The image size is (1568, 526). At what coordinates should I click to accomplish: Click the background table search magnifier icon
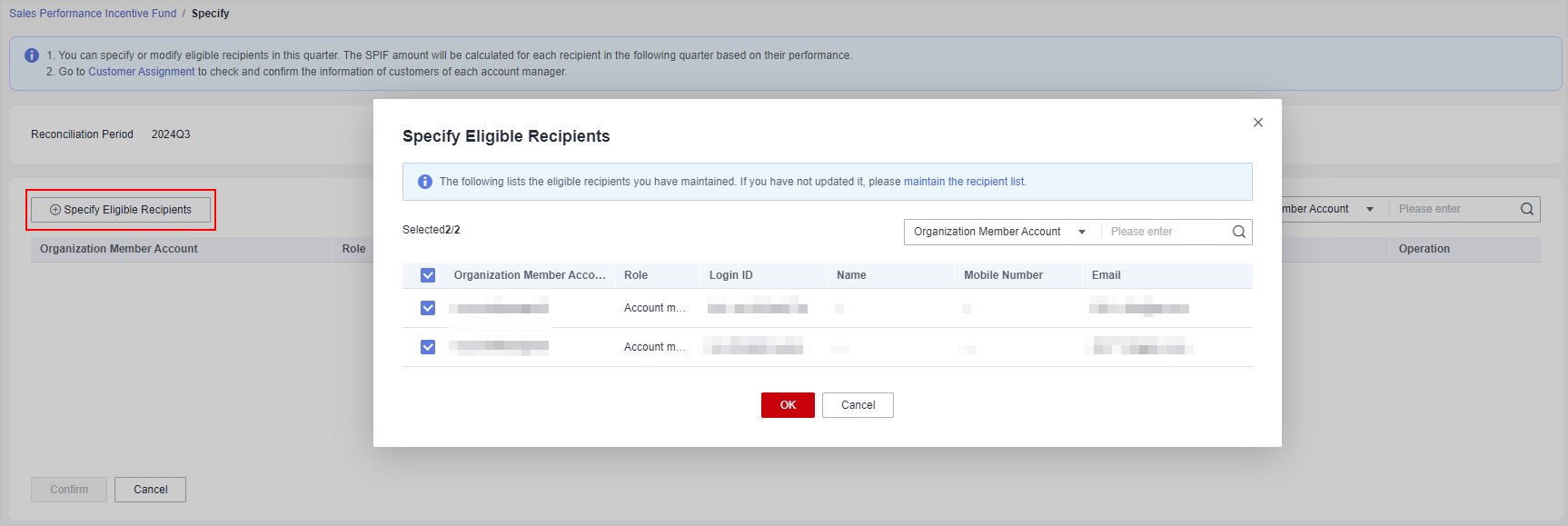[x=1526, y=209]
